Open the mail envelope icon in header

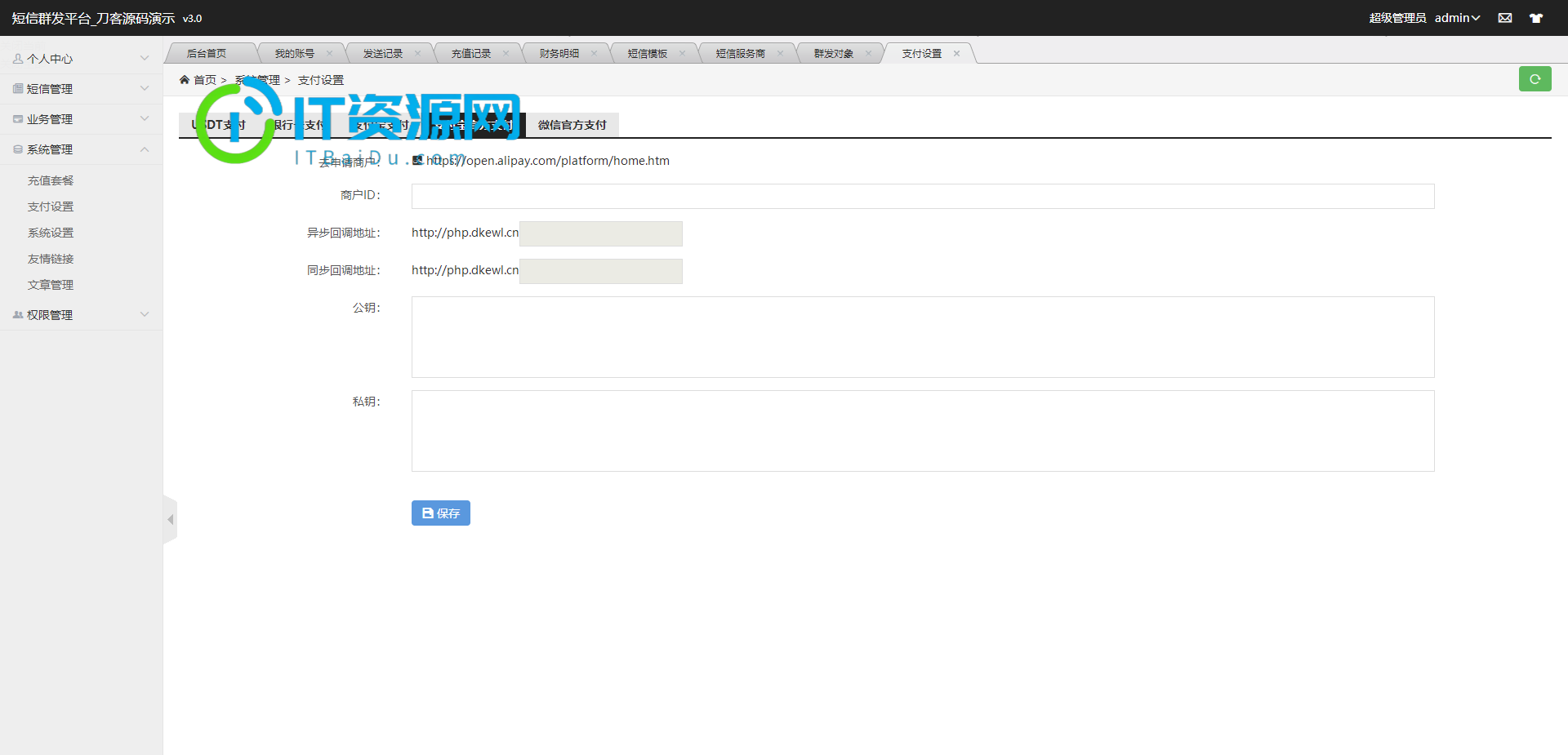tap(1505, 18)
